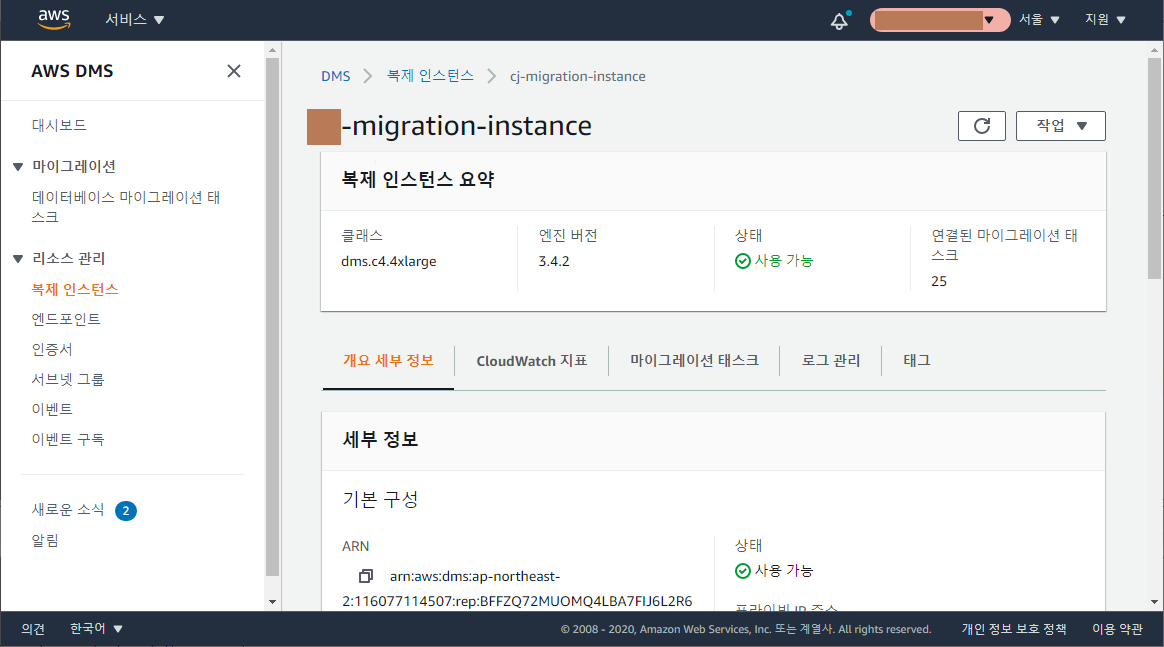Go to 대시보드 in sidebar
This screenshot has width=1164, height=647.
tap(59, 125)
